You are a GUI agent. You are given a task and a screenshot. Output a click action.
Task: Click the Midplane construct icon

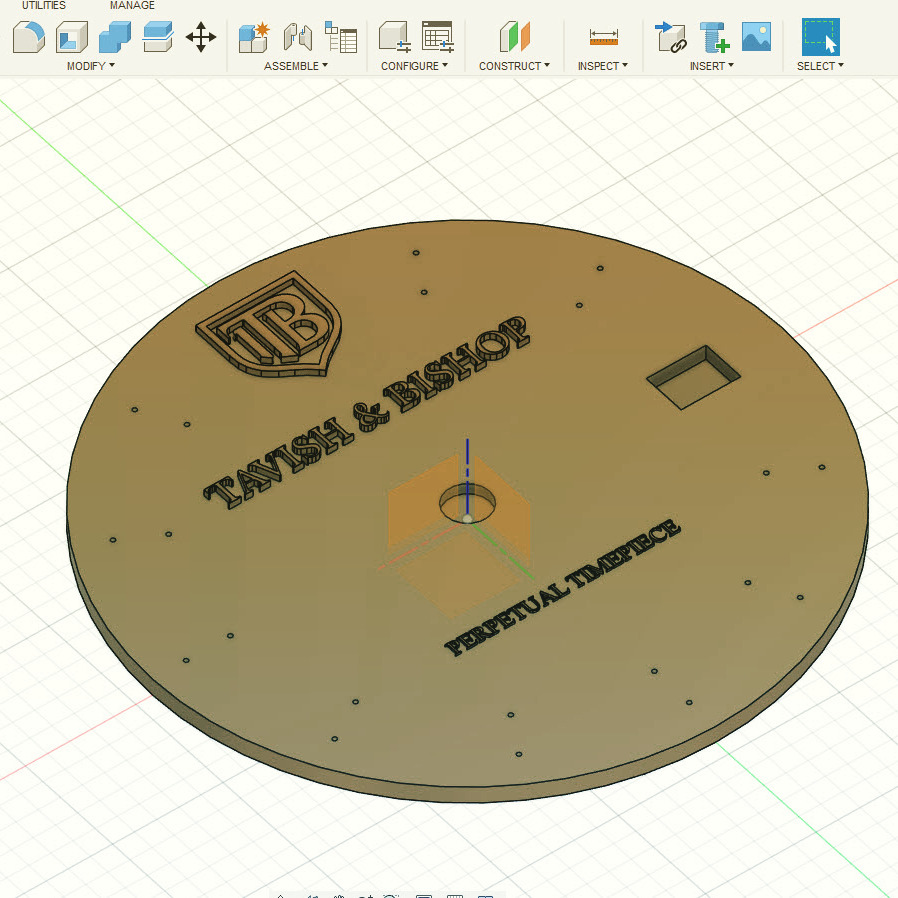(x=514, y=37)
